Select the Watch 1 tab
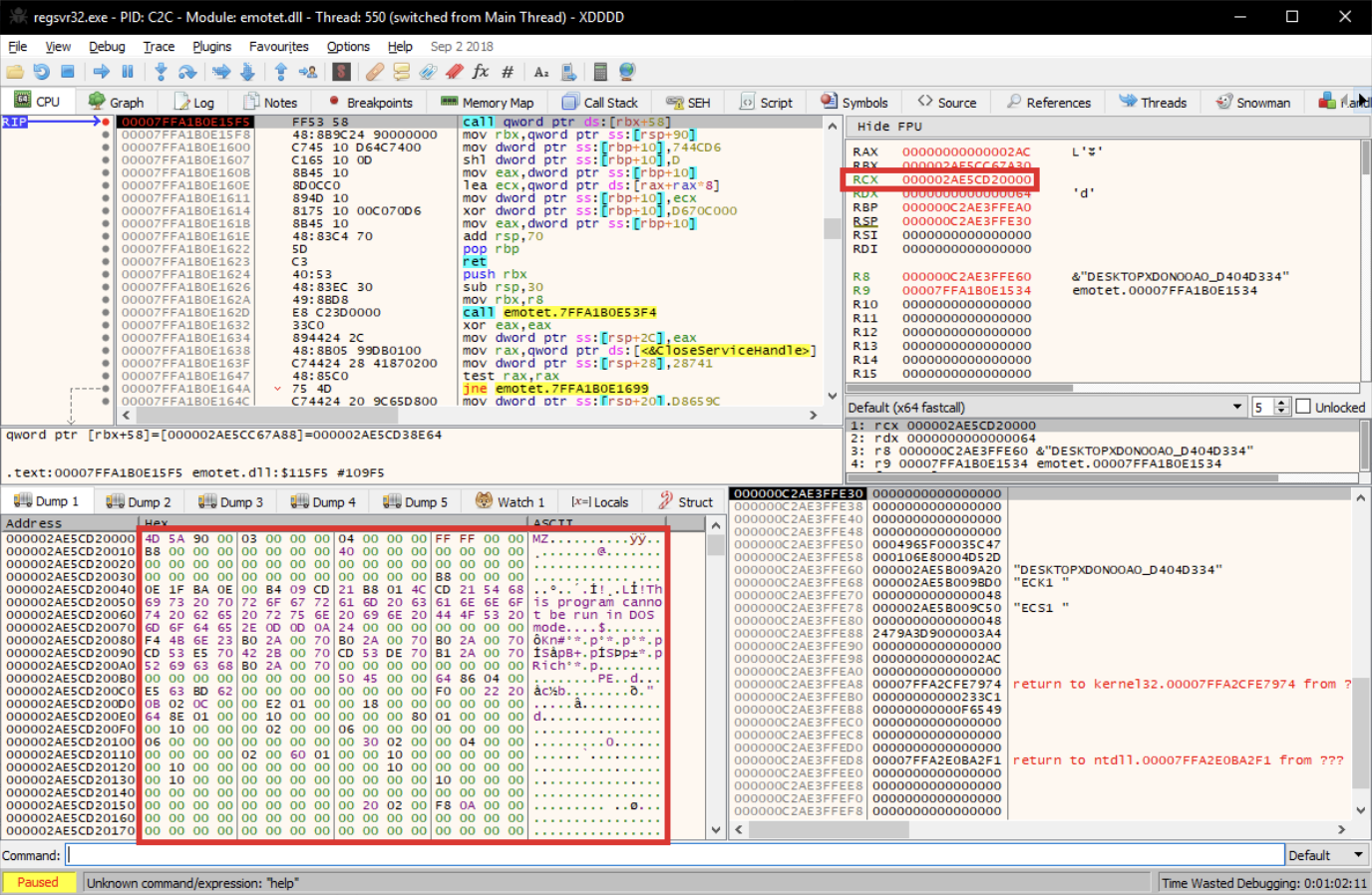Image resolution: width=1372 pixels, height=895 pixels. pos(511,501)
